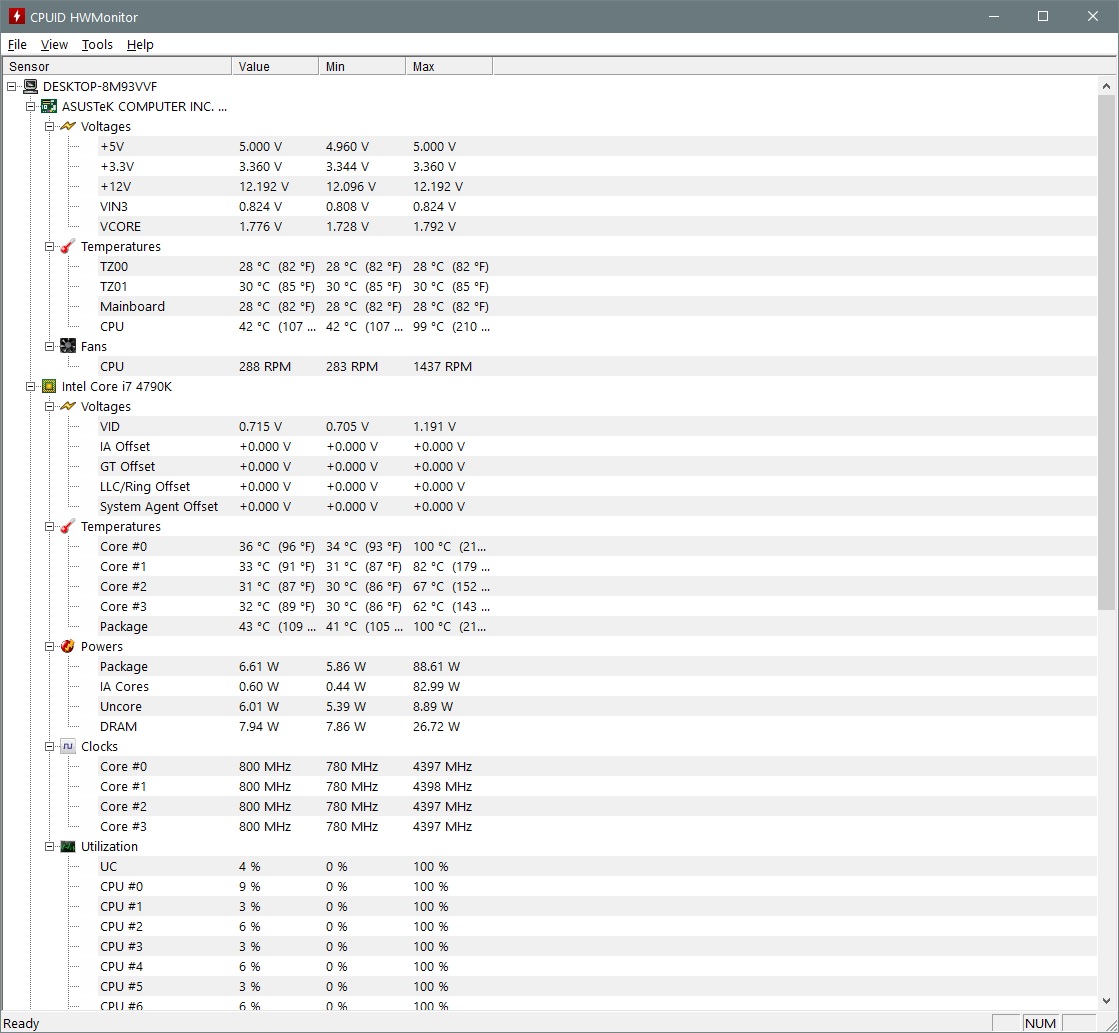The height and width of the screenshot is (1033, 1119).
Task: Click the ASUSTeK motherboard icon
Action: [49, 106]
